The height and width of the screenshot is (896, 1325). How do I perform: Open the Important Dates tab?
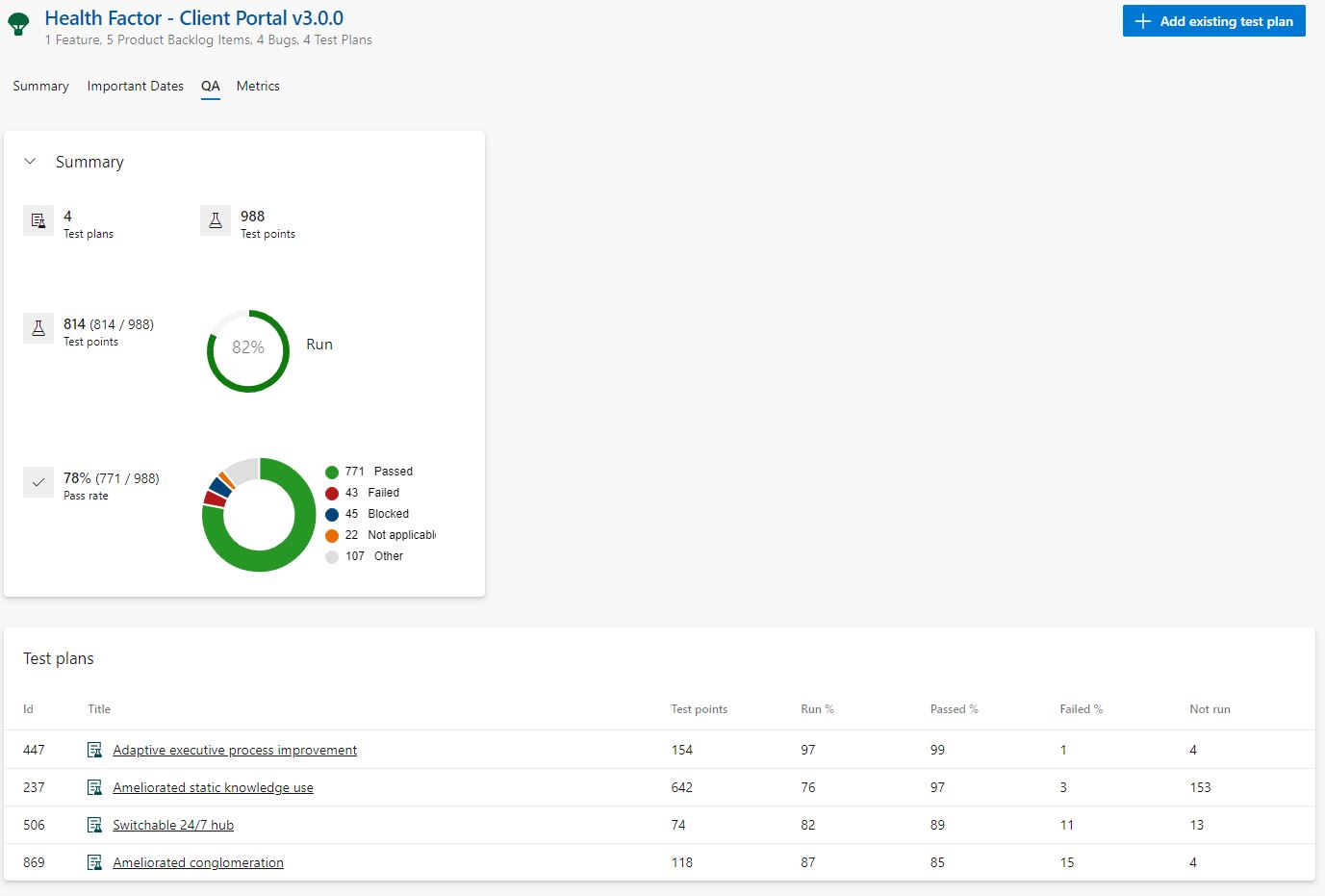pyautogui.click(x=135, y=86)
